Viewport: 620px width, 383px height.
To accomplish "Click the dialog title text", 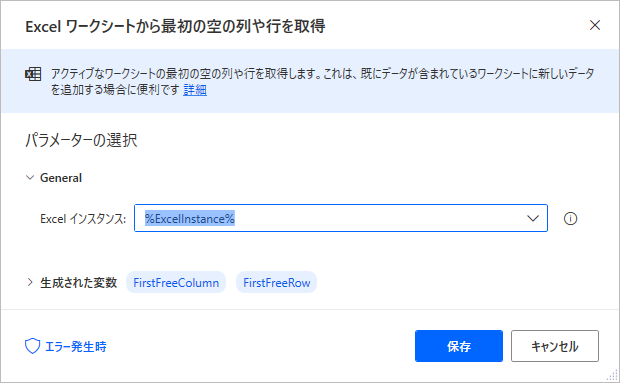I will [175, 26].
